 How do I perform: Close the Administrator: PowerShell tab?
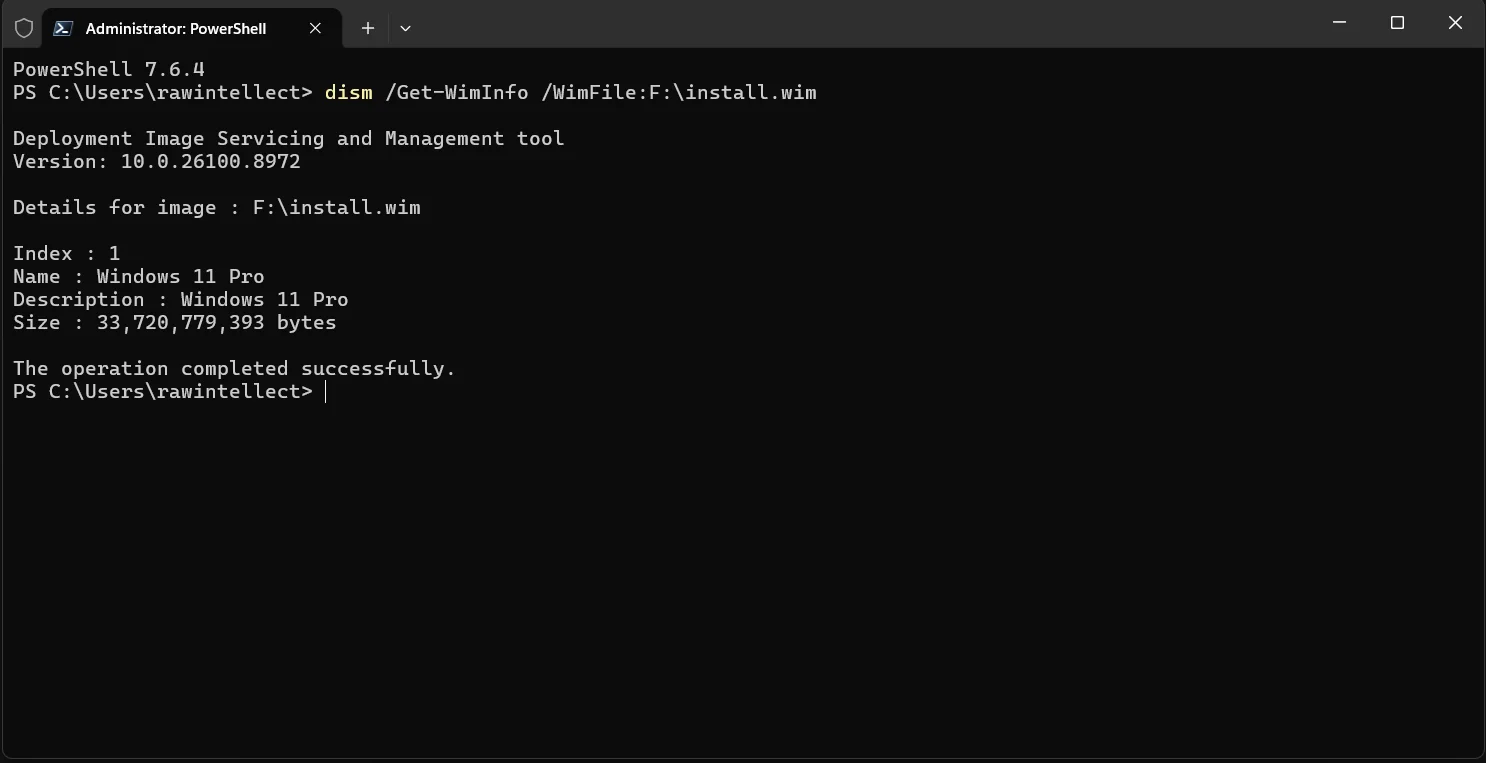point(315,28)
